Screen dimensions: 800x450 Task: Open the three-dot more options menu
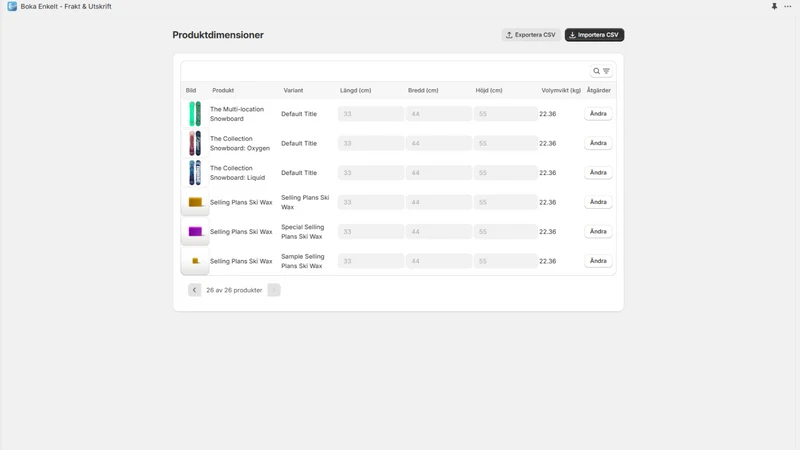pyautogui.click(x=788, y=6)
